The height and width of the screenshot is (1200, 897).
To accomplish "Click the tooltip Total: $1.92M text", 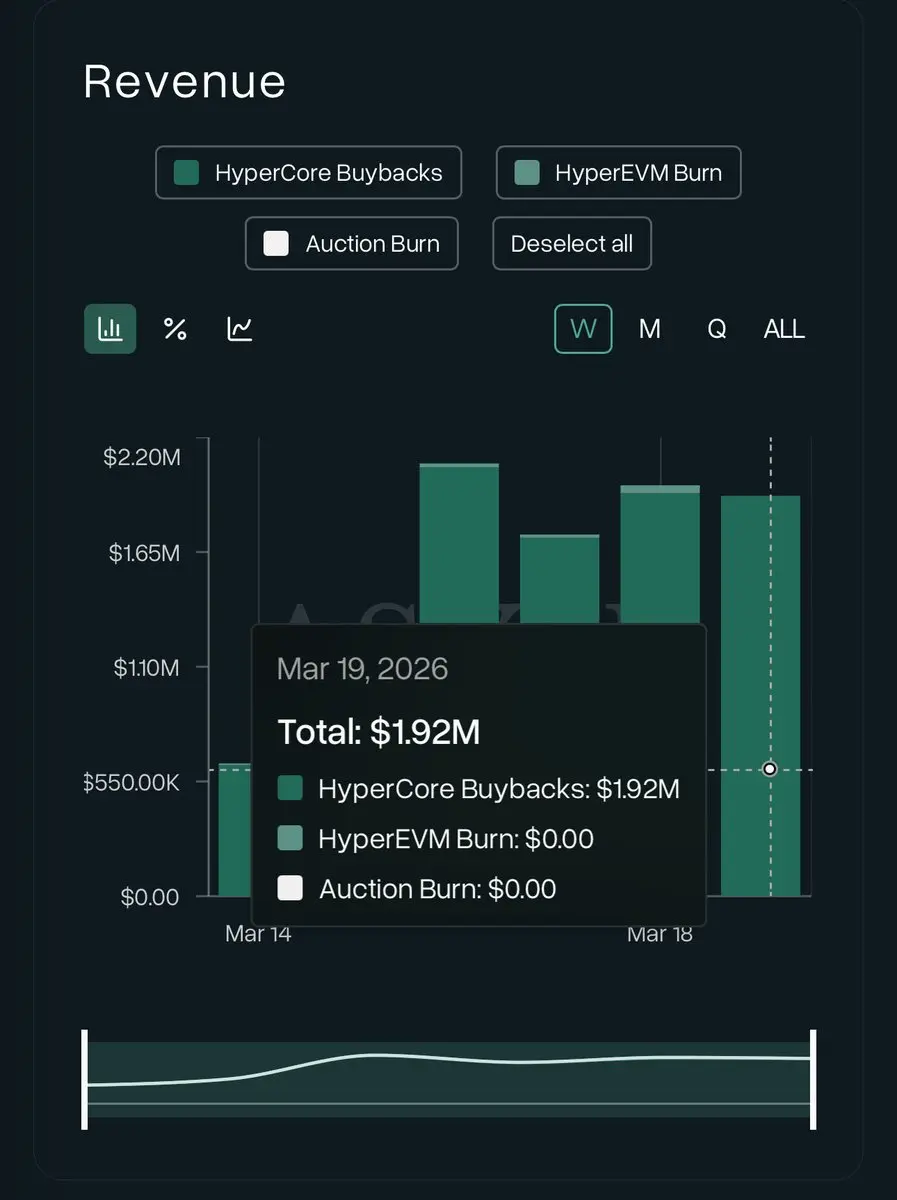I will pyautogui.click(x=379, y=732).
